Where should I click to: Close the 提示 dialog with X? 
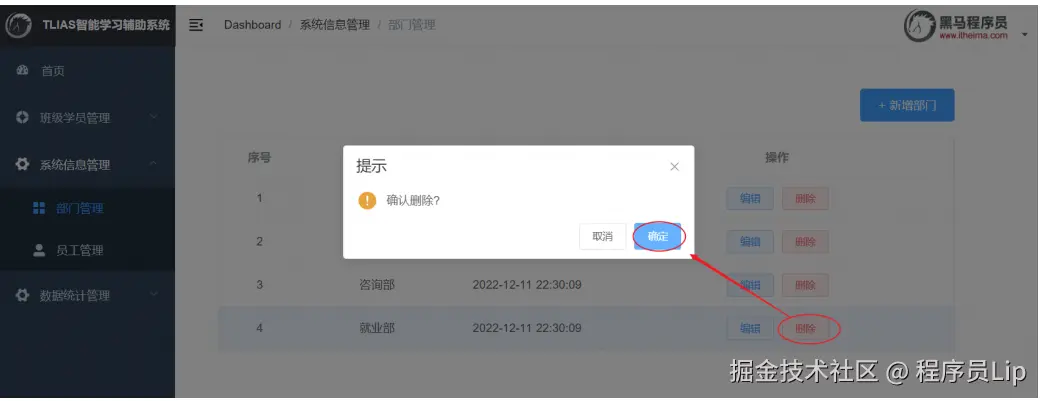675,167
